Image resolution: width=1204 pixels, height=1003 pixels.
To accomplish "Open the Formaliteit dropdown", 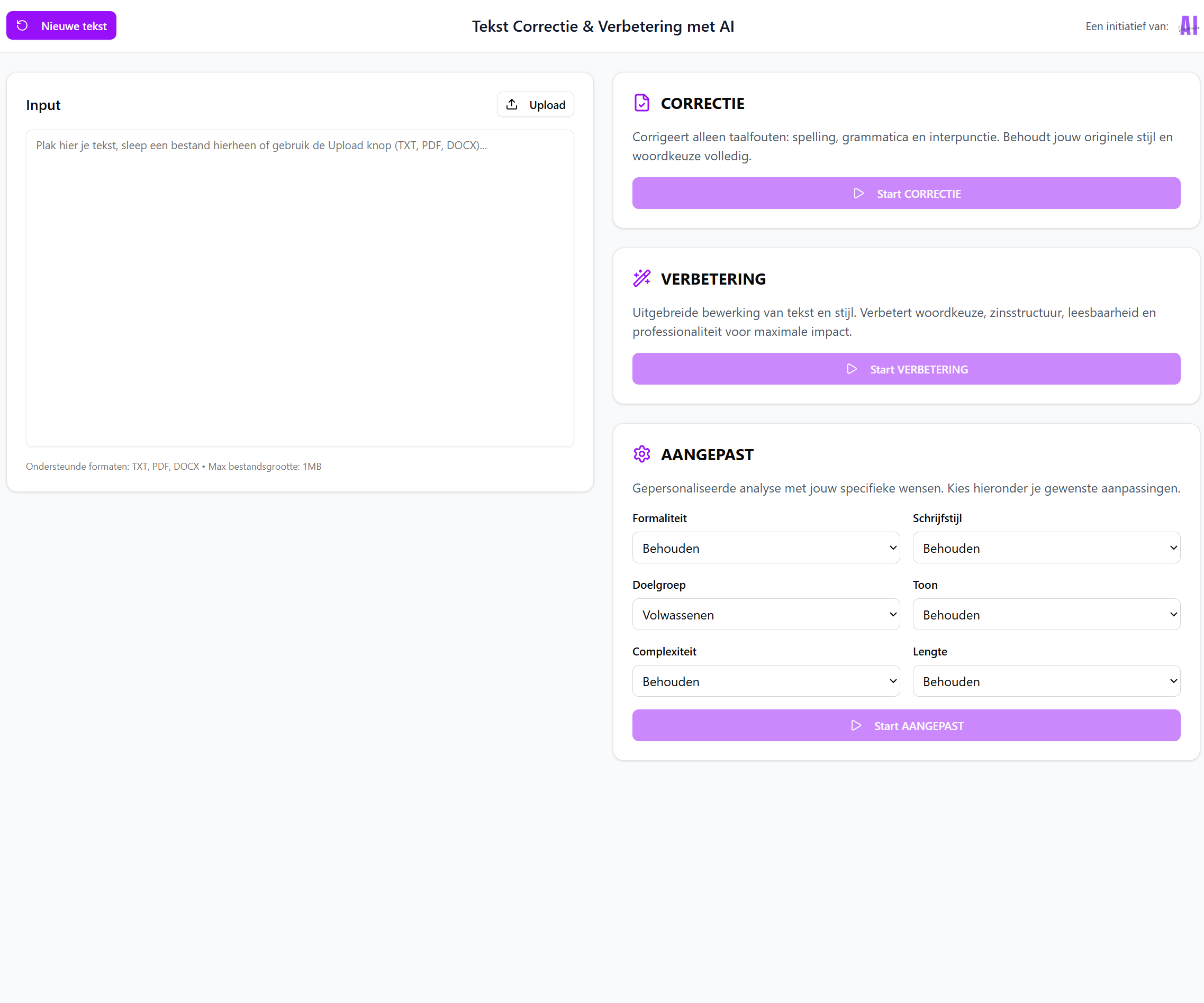I will (x=765, y=548).
